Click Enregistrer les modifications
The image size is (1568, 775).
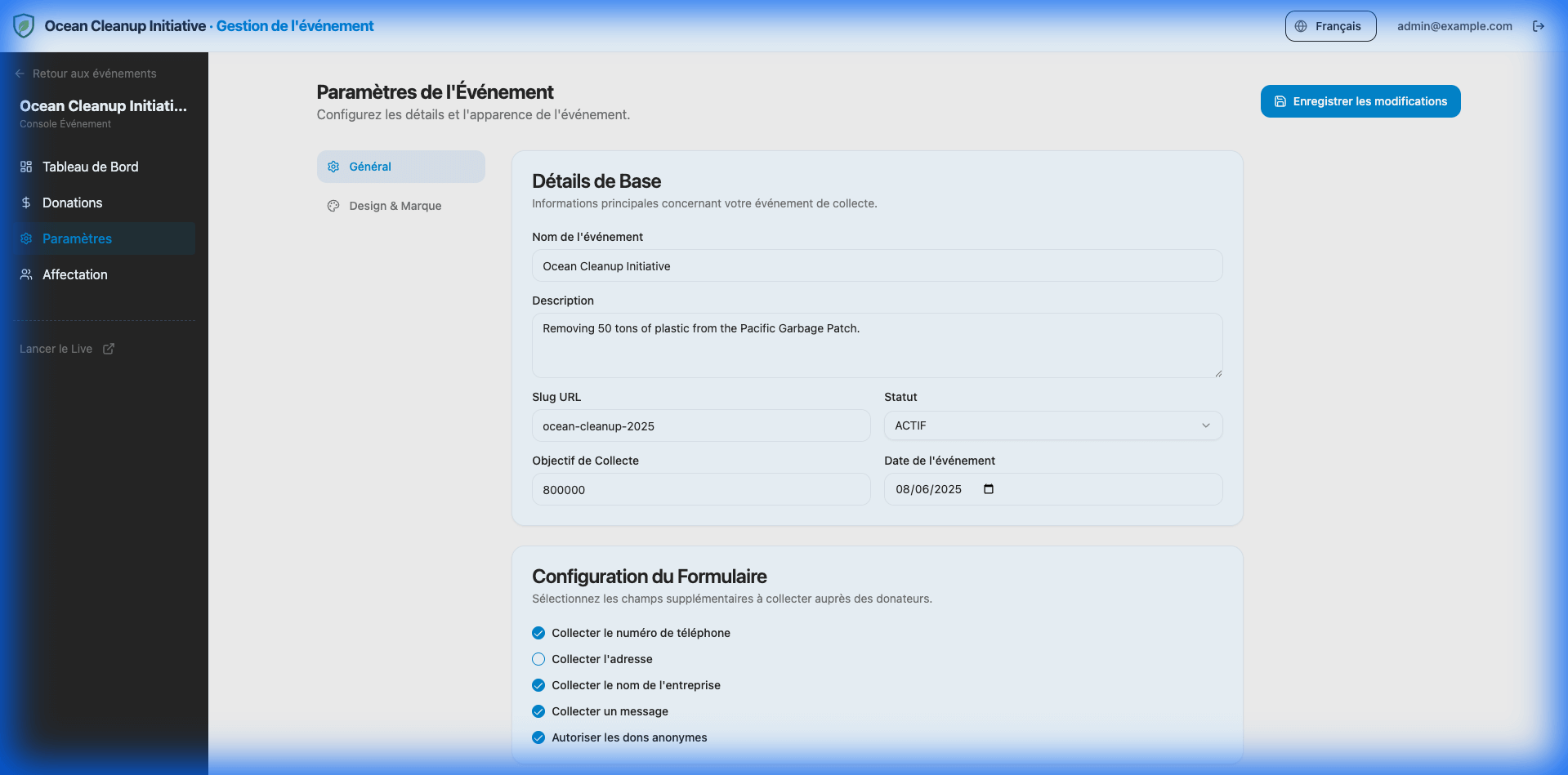[x=1360, y=101]
